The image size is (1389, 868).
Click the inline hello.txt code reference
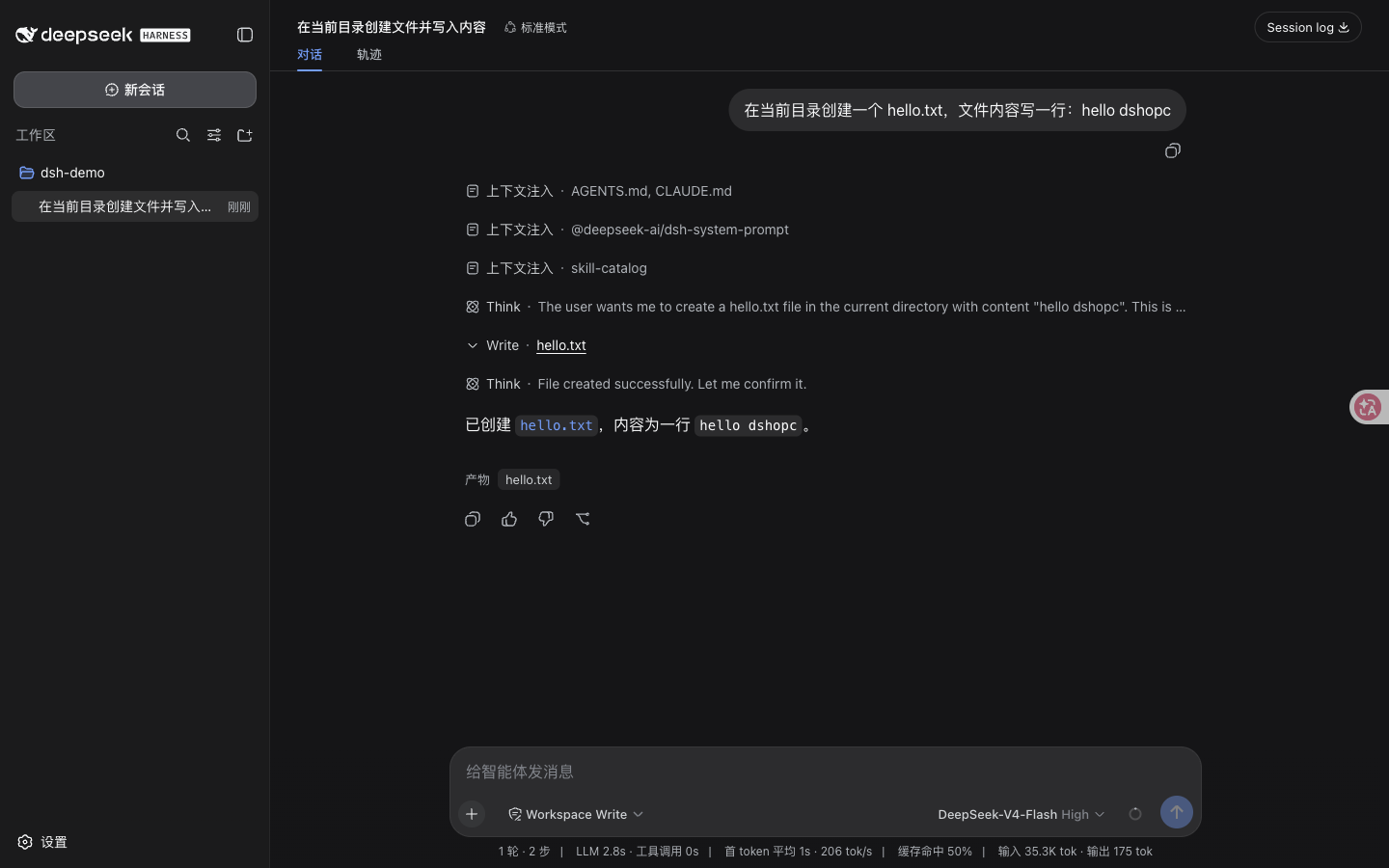557,425
